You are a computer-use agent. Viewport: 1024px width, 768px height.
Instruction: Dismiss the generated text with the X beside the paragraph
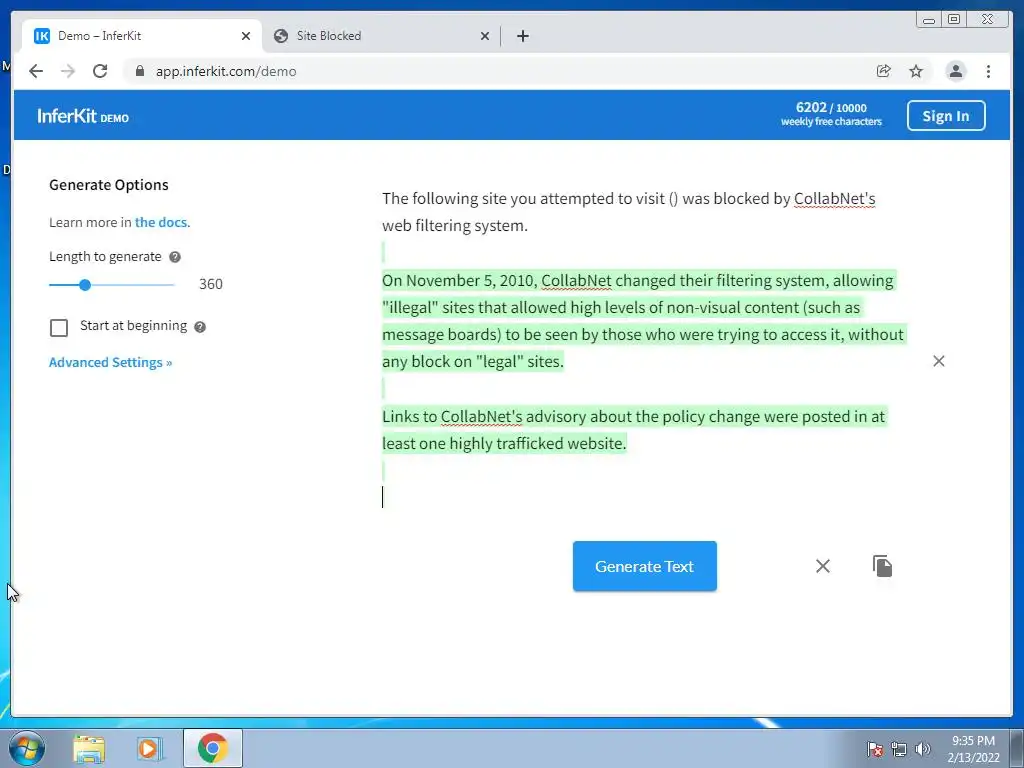(938, 361)
